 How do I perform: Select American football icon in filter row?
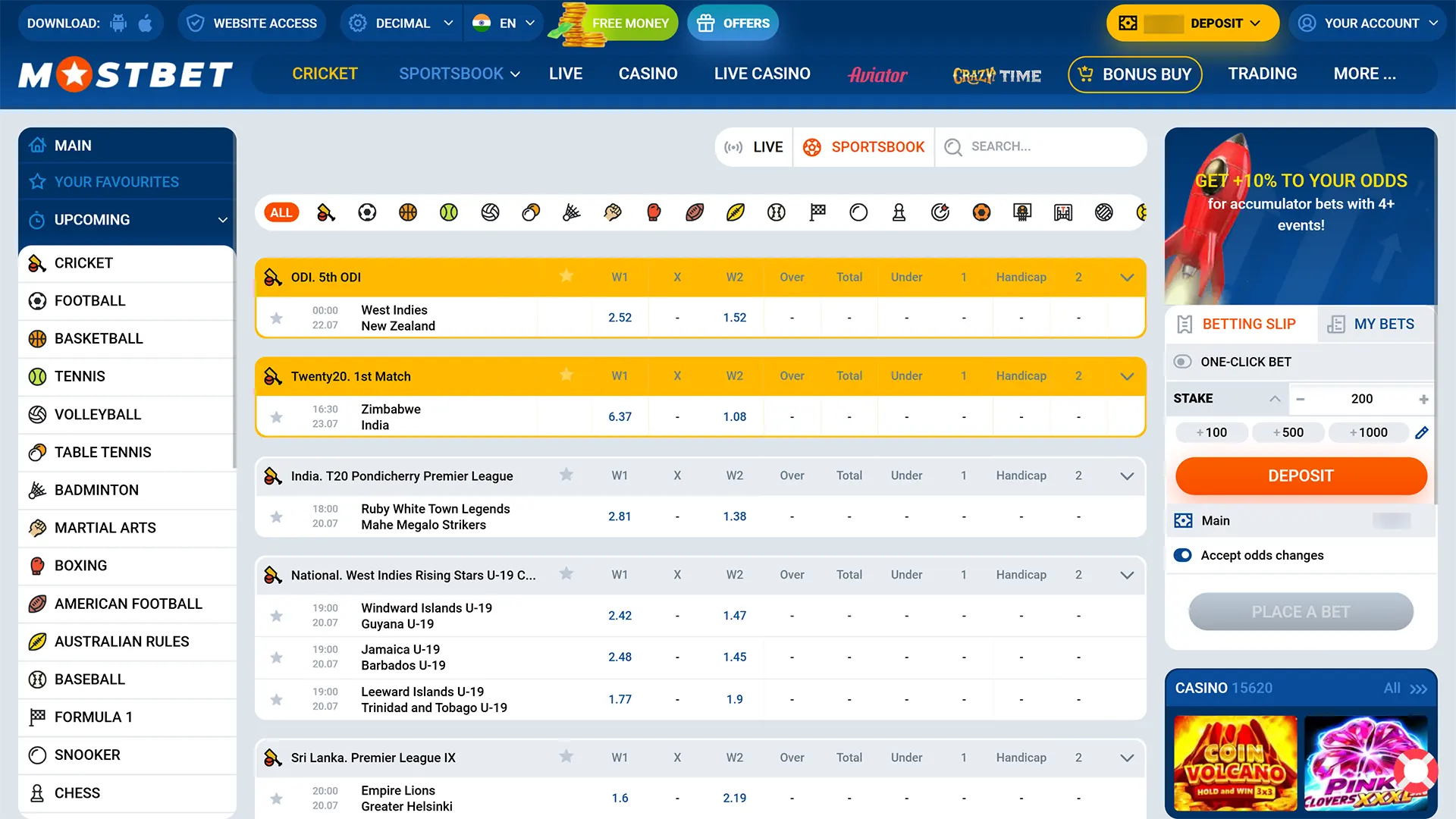[x=695, y=212]
